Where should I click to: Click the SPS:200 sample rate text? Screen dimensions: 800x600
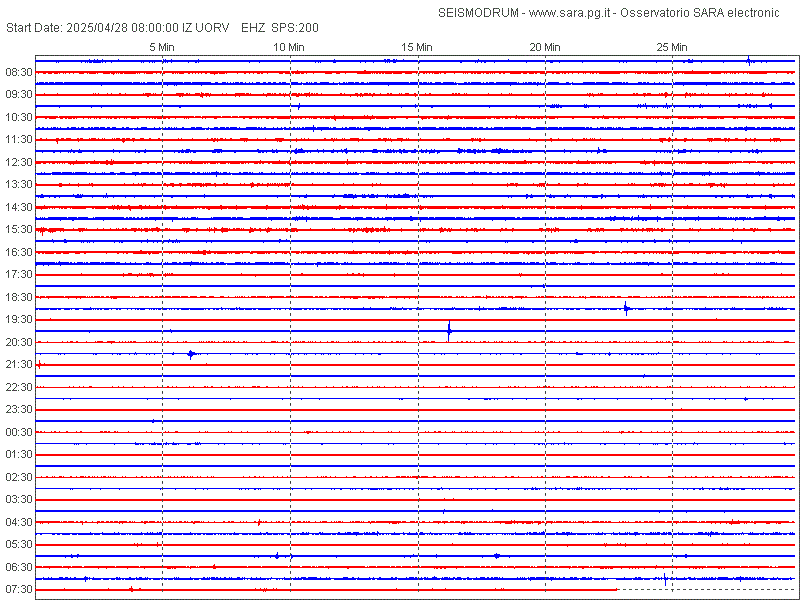pos(295,28)
